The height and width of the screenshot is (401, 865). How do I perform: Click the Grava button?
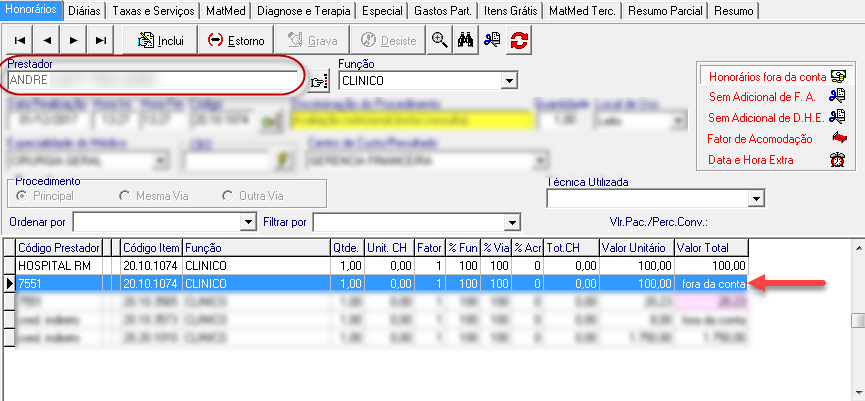click(312, 40)
